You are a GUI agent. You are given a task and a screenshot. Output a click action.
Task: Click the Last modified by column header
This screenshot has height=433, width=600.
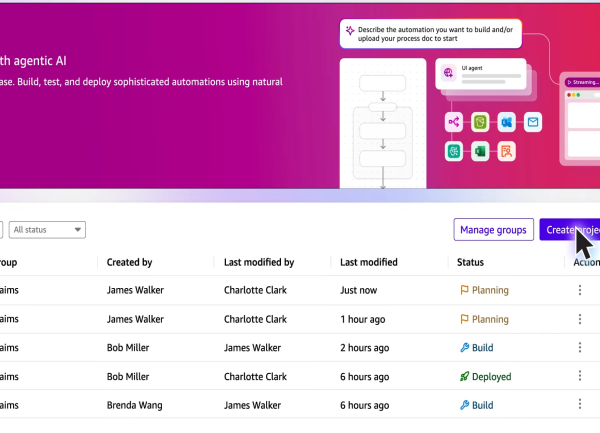pyautogui.click(x=258, y=262)
